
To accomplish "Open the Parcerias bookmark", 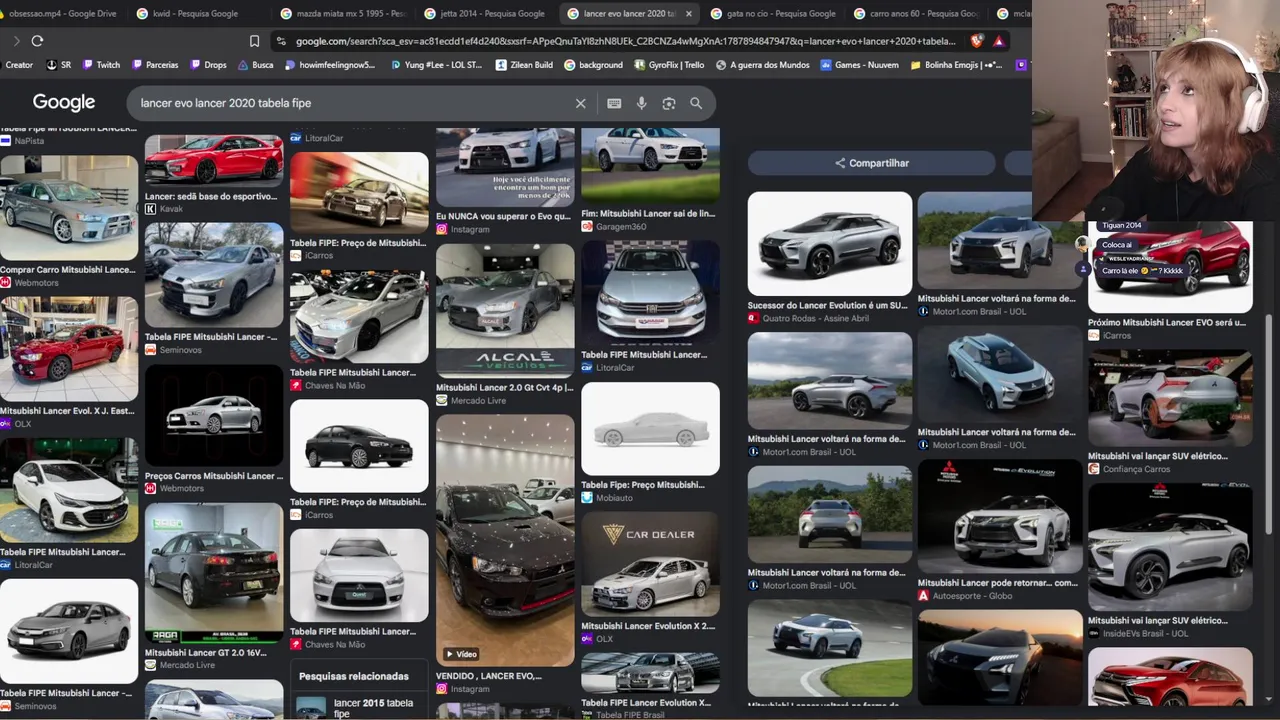I will (154, 65).
